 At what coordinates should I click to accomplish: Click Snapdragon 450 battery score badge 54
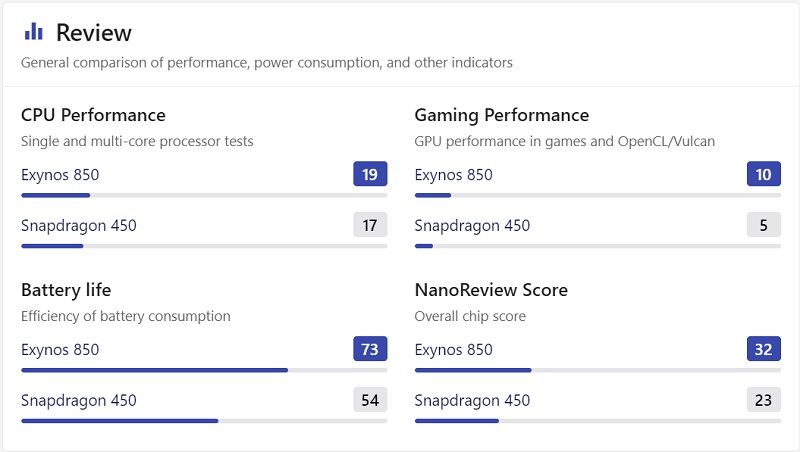370,400
